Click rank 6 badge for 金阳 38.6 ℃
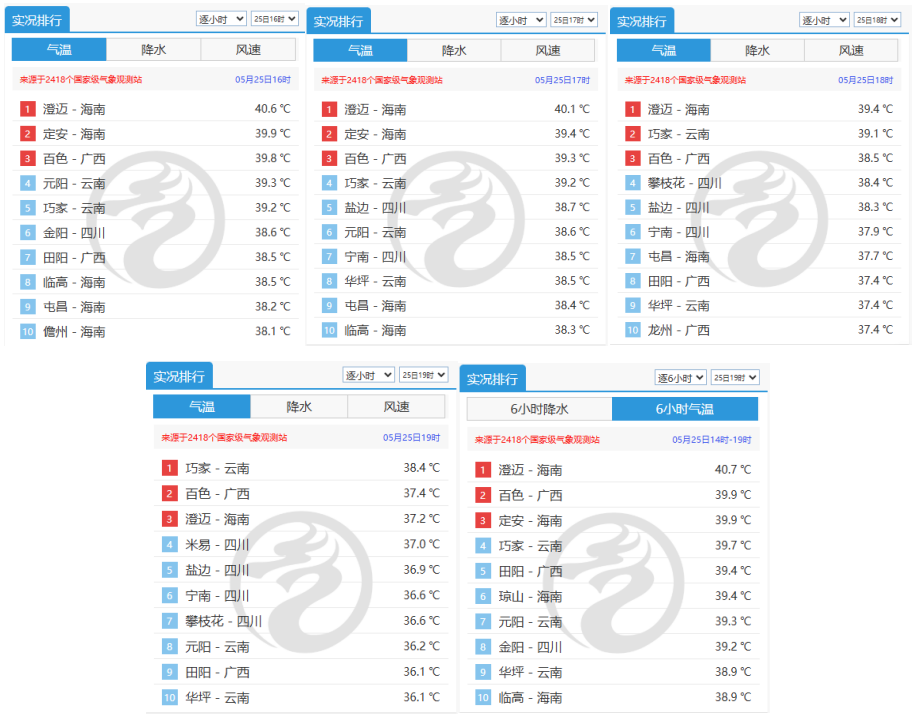 click(27, 233)
